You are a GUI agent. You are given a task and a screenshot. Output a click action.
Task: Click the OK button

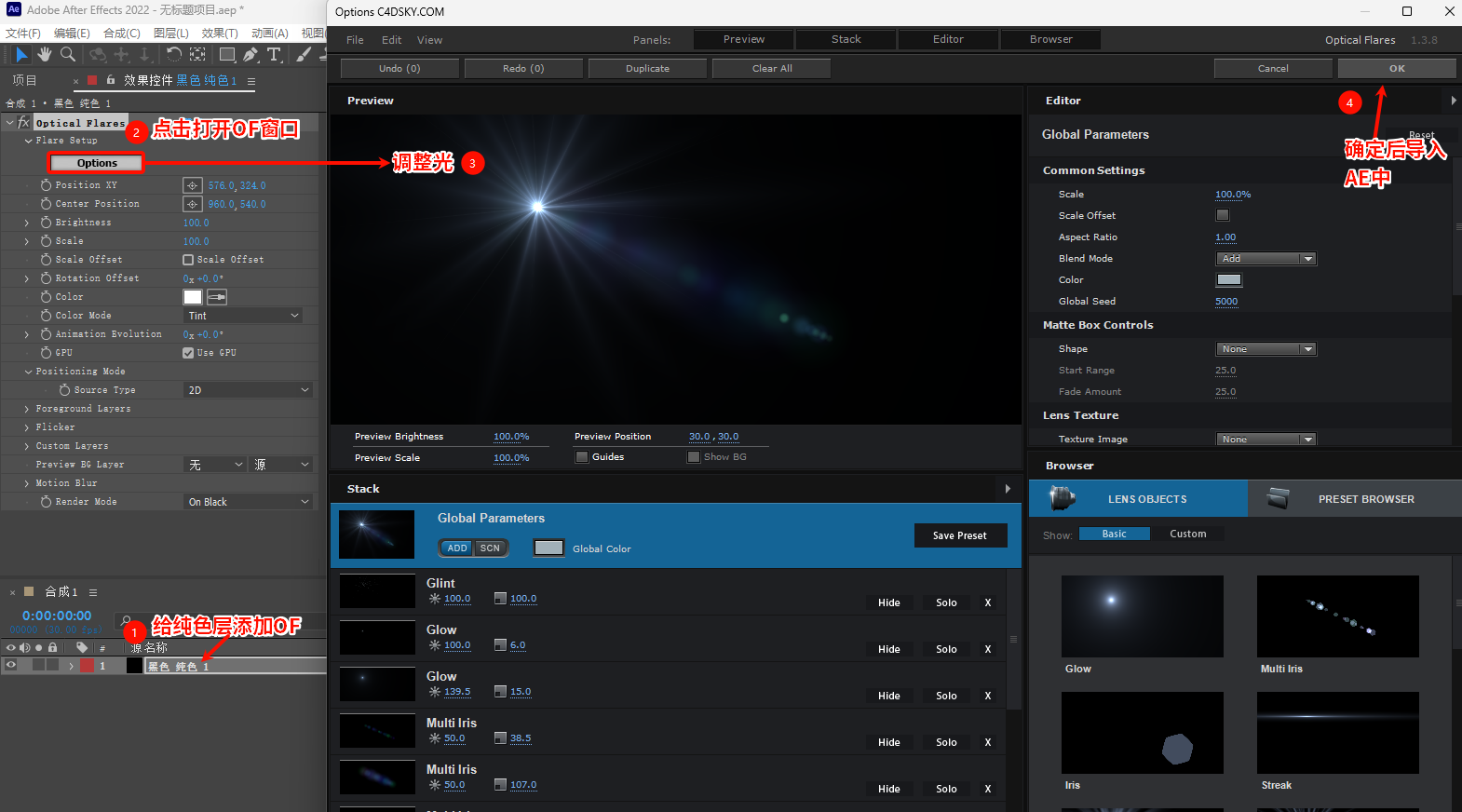tap(1397, 68)
